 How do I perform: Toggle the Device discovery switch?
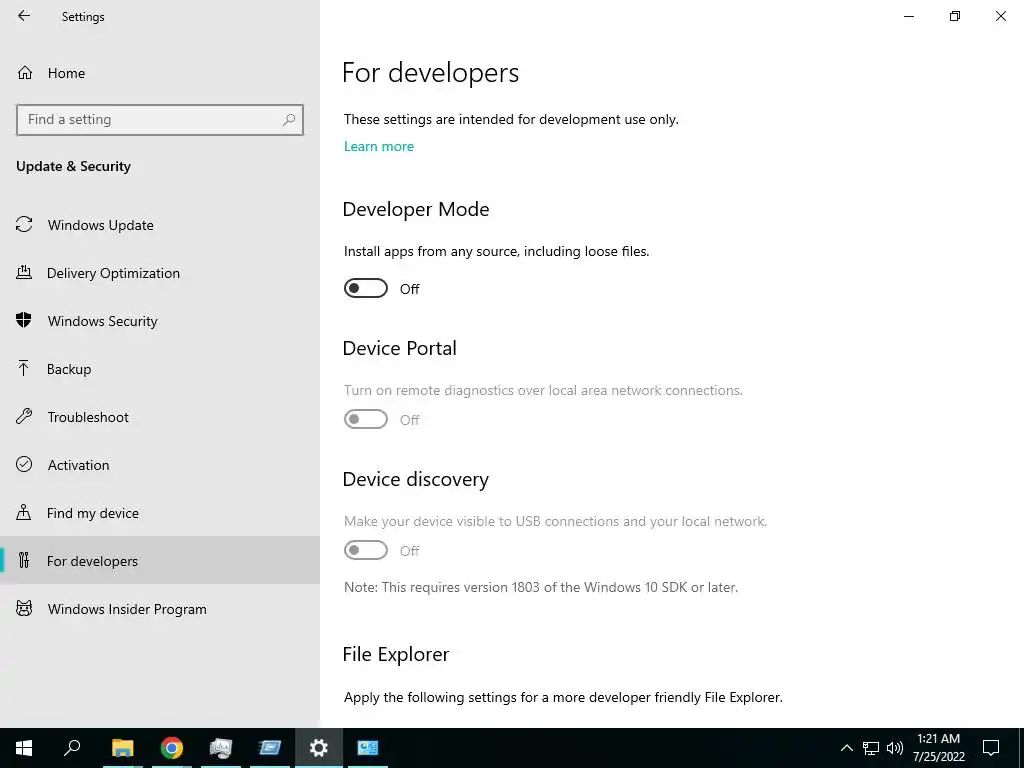point(366,550)
